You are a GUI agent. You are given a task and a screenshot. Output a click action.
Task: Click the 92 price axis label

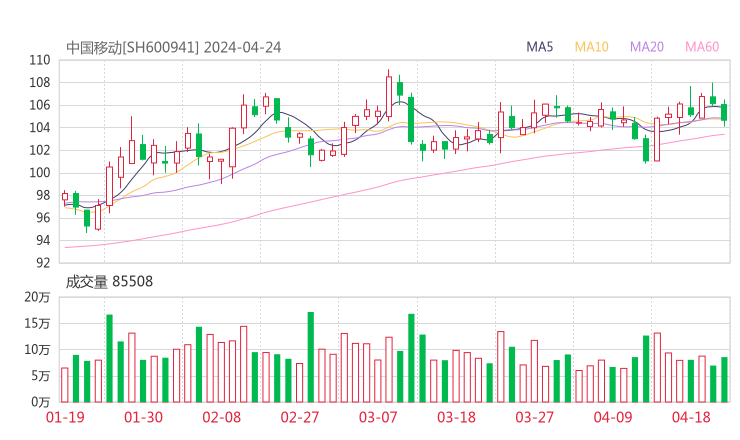(43, 262)
